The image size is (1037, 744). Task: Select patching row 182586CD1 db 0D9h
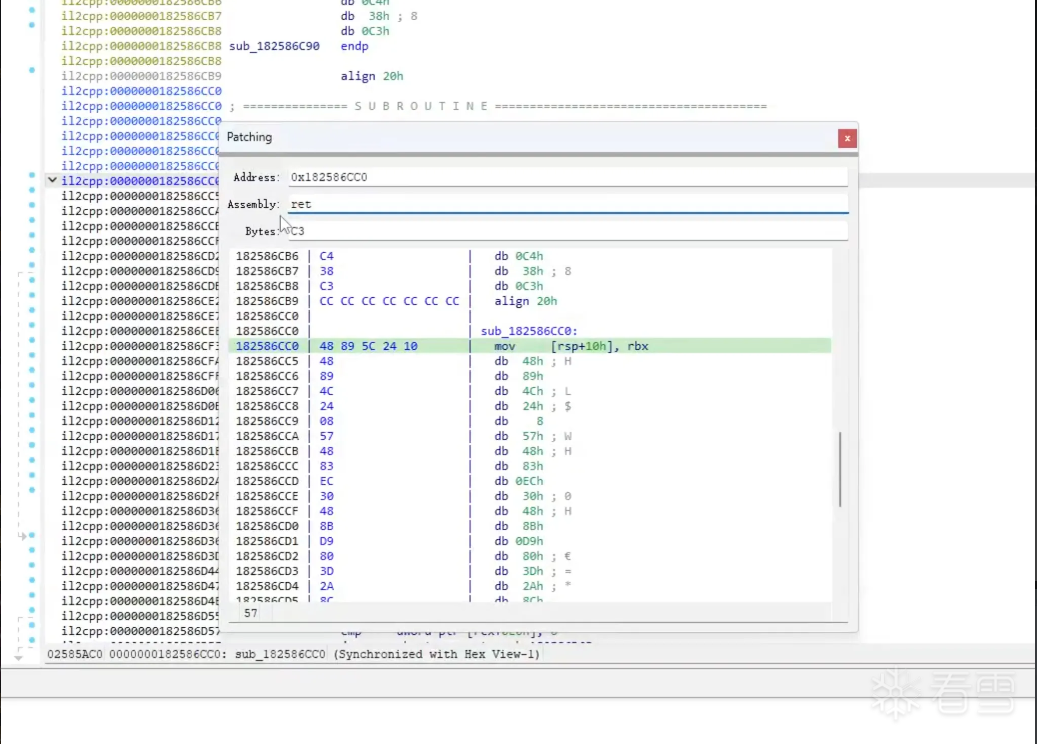[530, 541]
